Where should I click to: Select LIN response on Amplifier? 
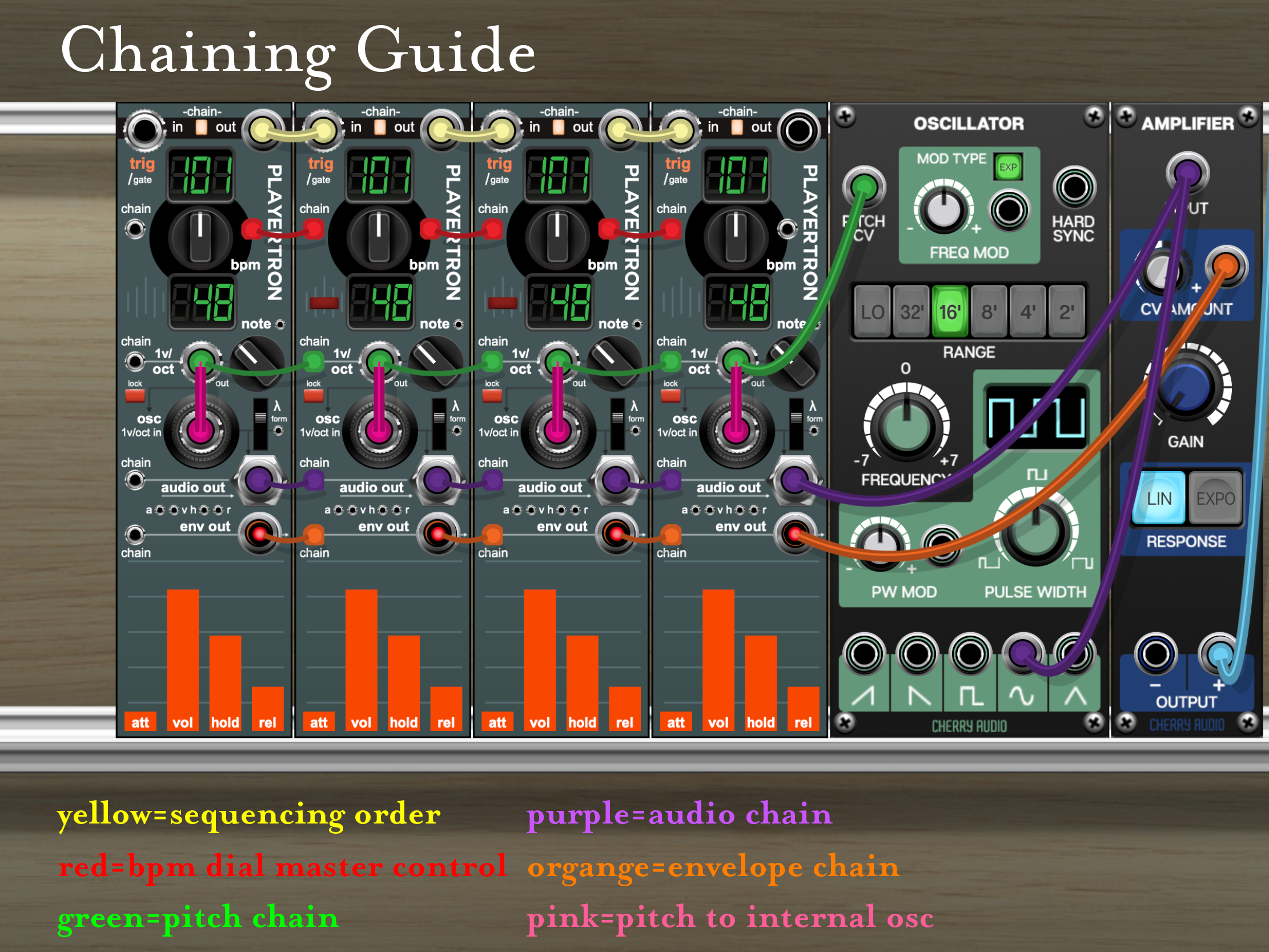[x=1159, y=499]
